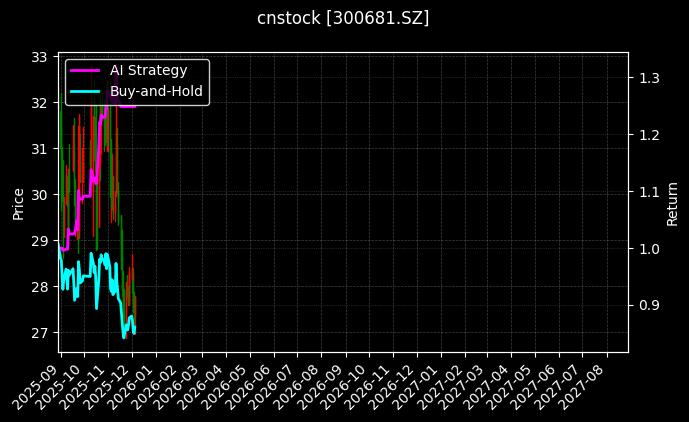Click date label 2027-07
Viewport: 689px width, 422px height.
(x=556, y=386)
